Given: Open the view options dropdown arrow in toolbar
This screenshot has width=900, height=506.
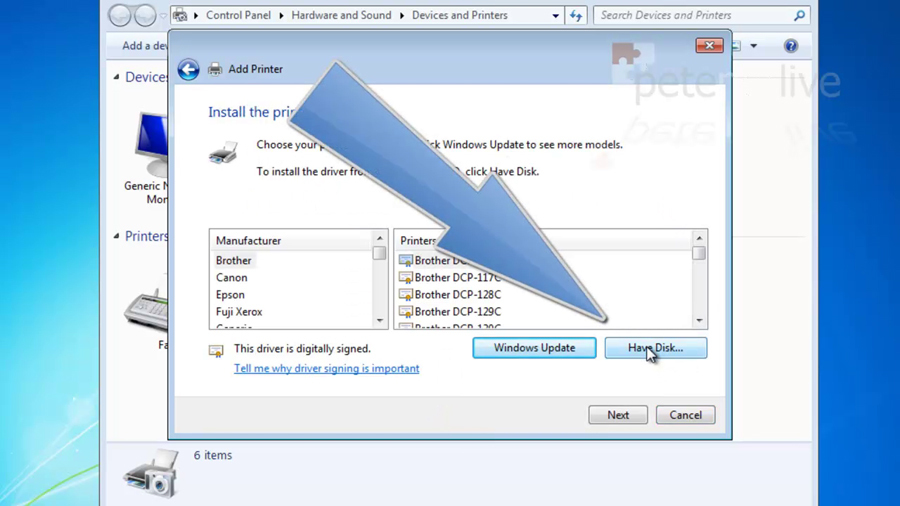Looking at the screenshot, I should coord(754,46).
